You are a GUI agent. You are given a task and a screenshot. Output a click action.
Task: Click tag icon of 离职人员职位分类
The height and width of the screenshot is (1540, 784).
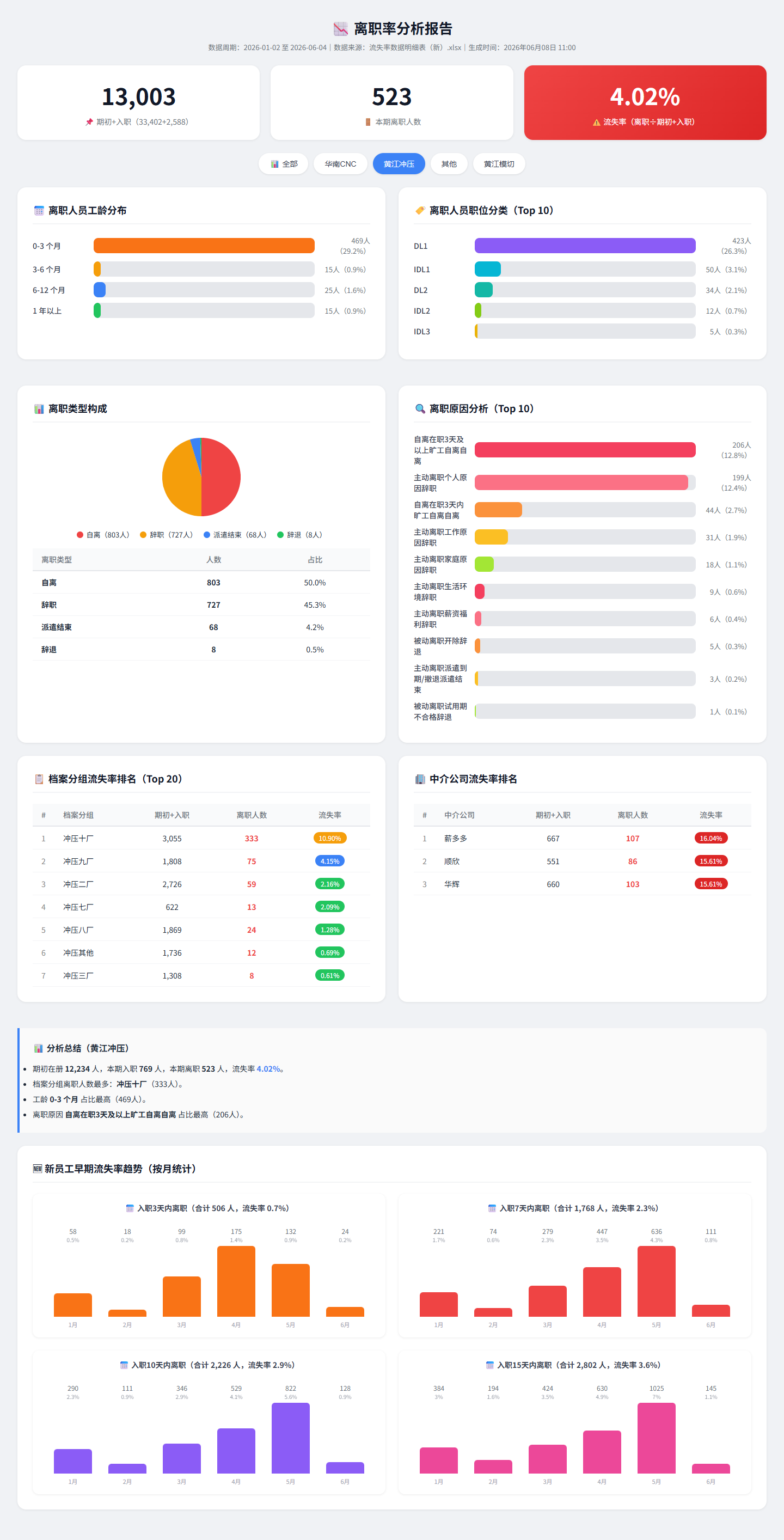420,210
